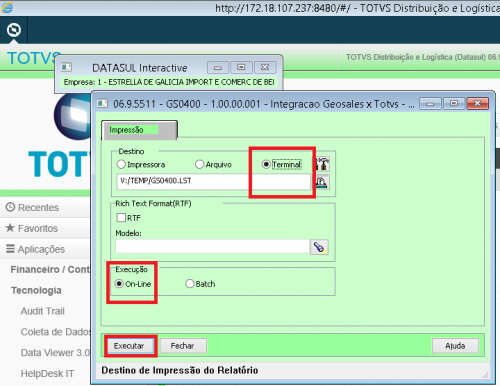The height and width of the screenshot is (386, 500).
Task: Open Audit Trail item
Action: click(43, 311)
